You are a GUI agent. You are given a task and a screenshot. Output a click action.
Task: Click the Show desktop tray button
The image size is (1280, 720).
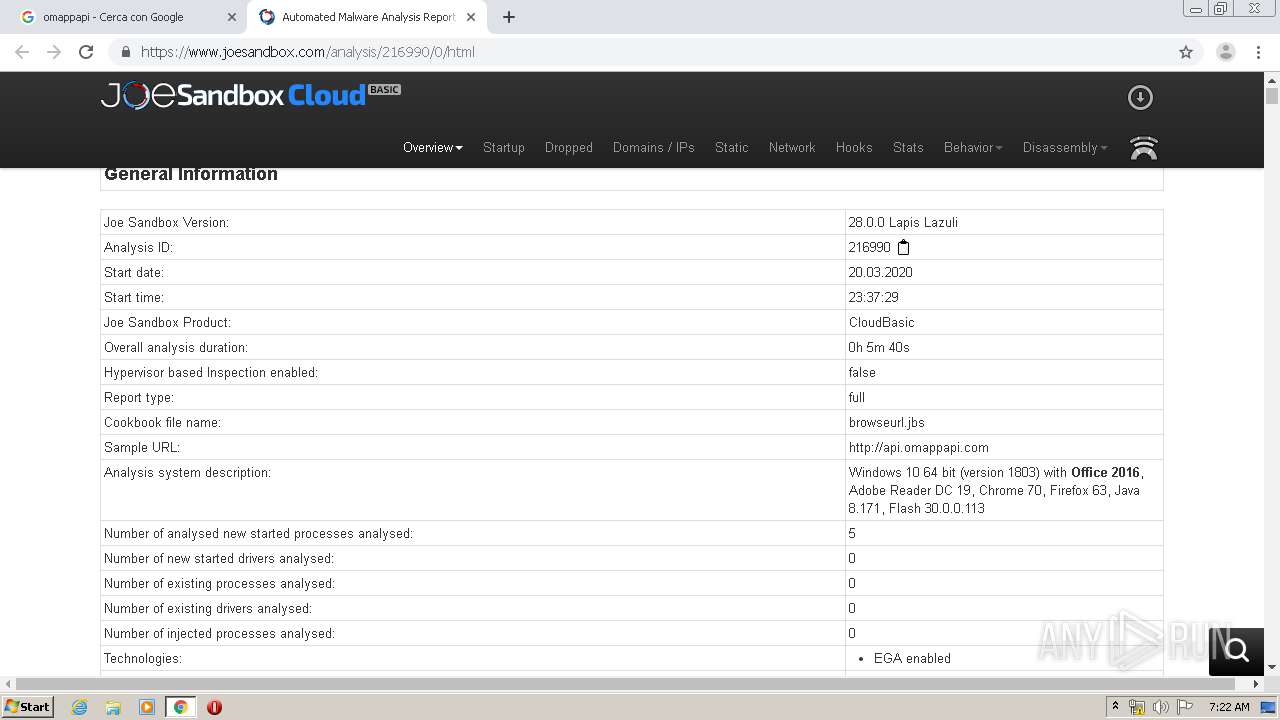(x=1268, y=707)
